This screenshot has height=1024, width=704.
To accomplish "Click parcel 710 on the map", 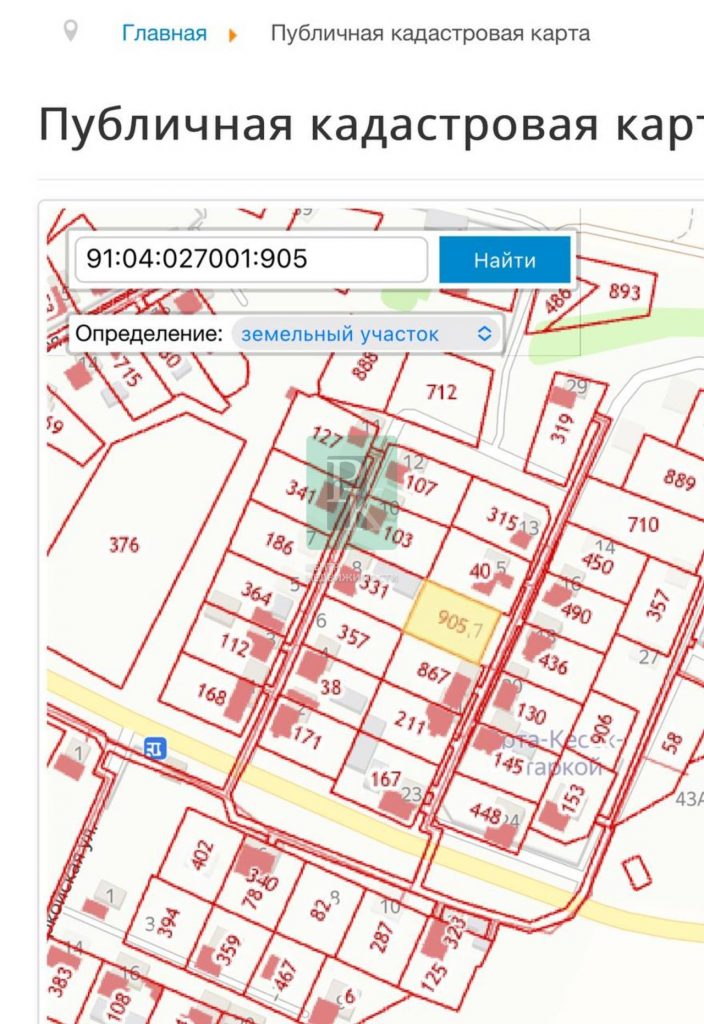I will click(642, 524).
